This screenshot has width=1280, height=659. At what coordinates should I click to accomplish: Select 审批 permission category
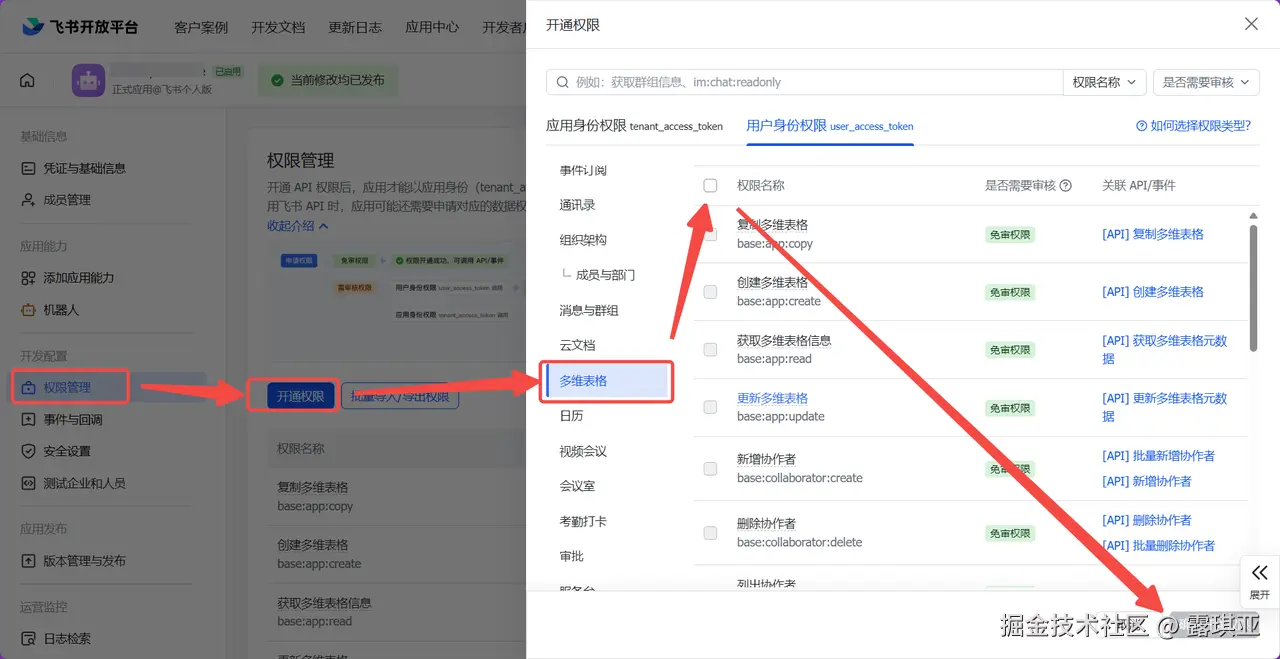coord(571,556)
